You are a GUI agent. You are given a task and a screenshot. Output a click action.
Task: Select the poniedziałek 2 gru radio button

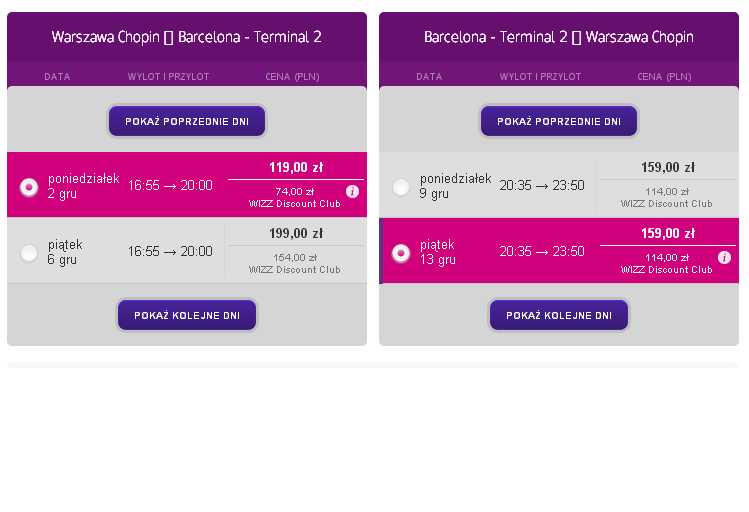29,187
